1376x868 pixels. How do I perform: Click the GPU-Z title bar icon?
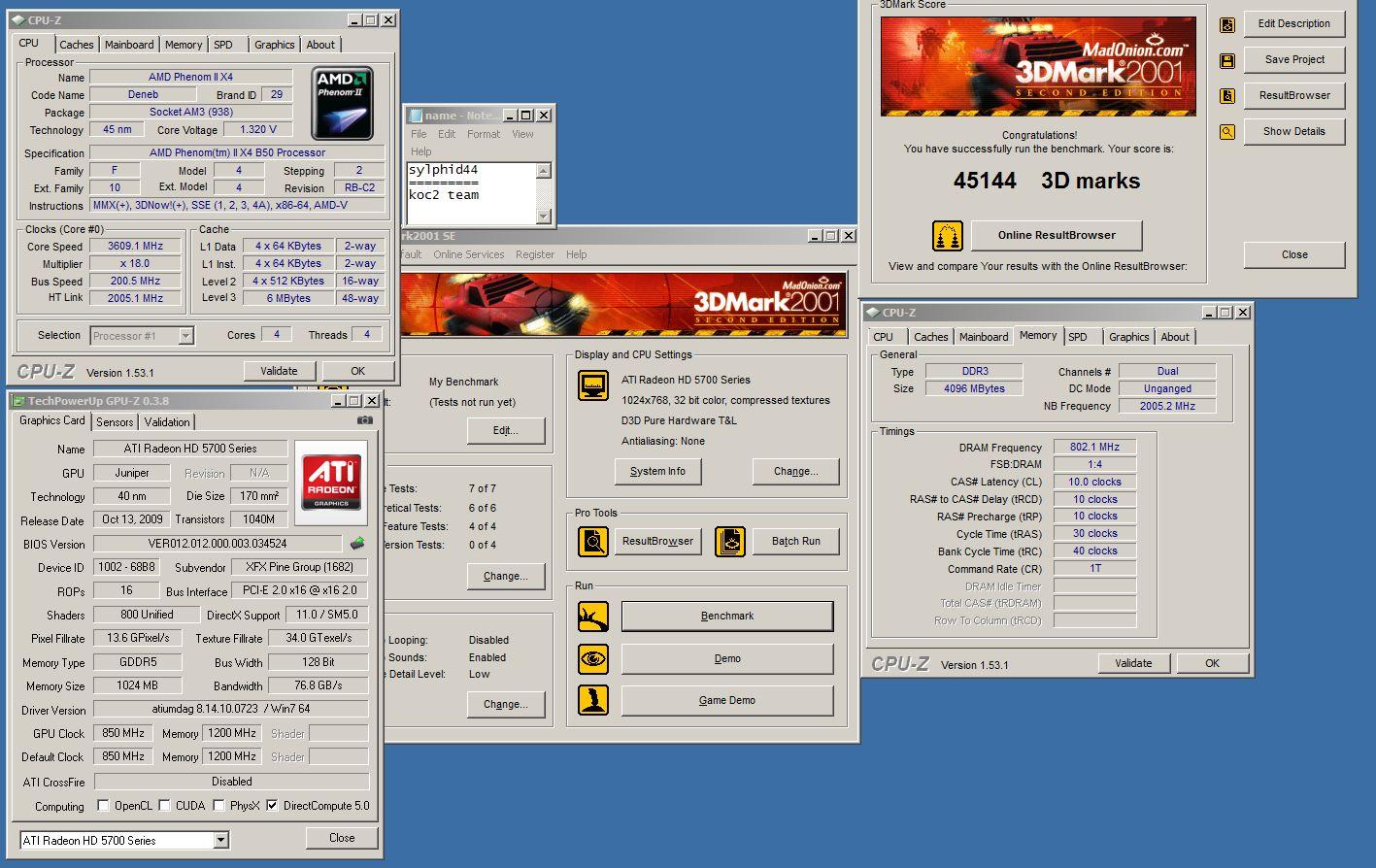point(18,401)
